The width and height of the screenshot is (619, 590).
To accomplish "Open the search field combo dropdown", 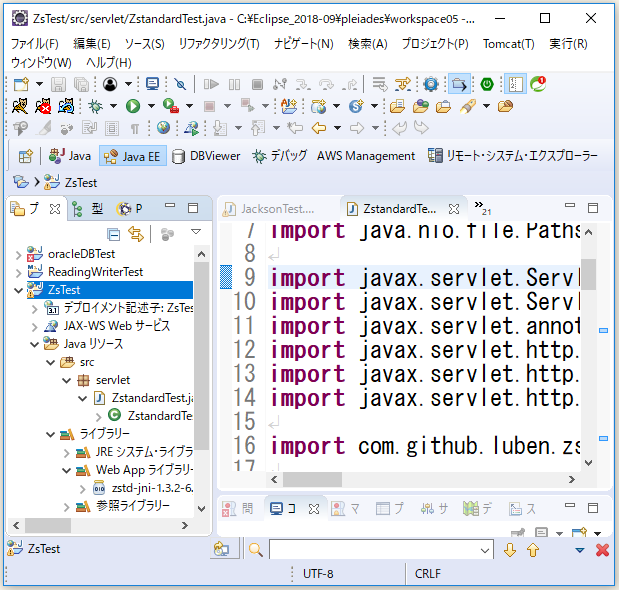I will click(x=485, y=550).
